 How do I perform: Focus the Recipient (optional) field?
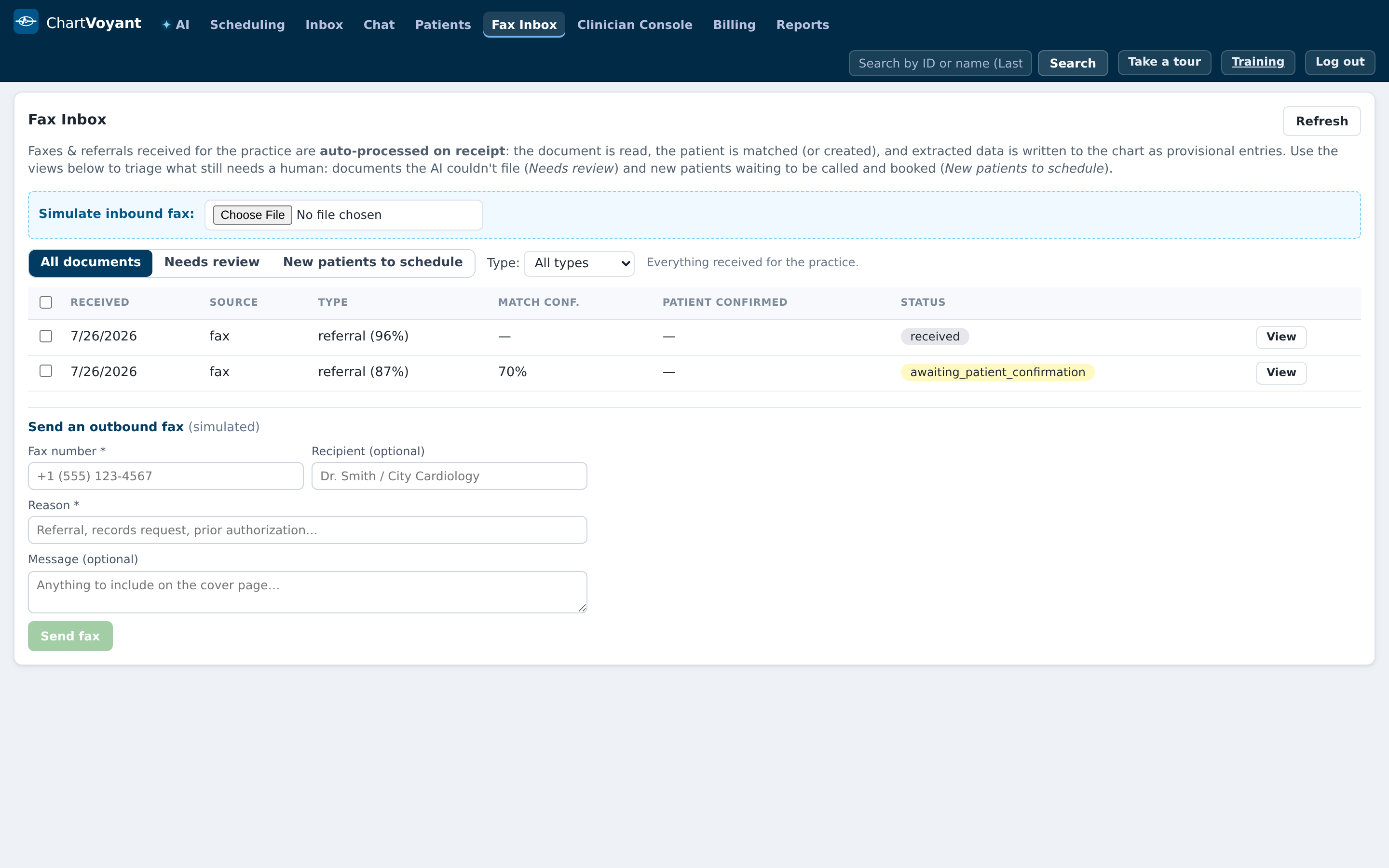tap(449, 476)
